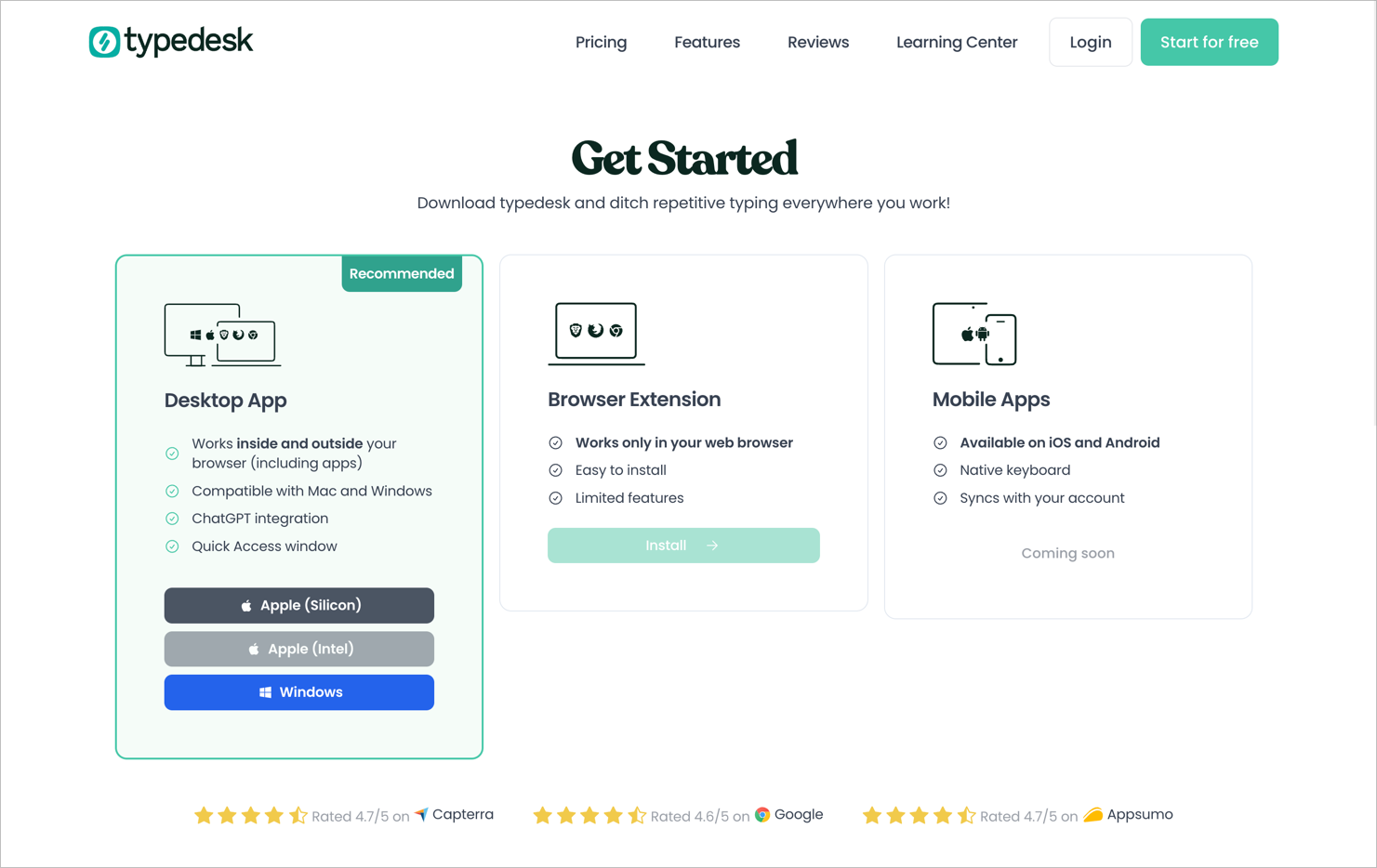Click the typedesk logo icon
The image size is (1377, 868).
(104, 42)
